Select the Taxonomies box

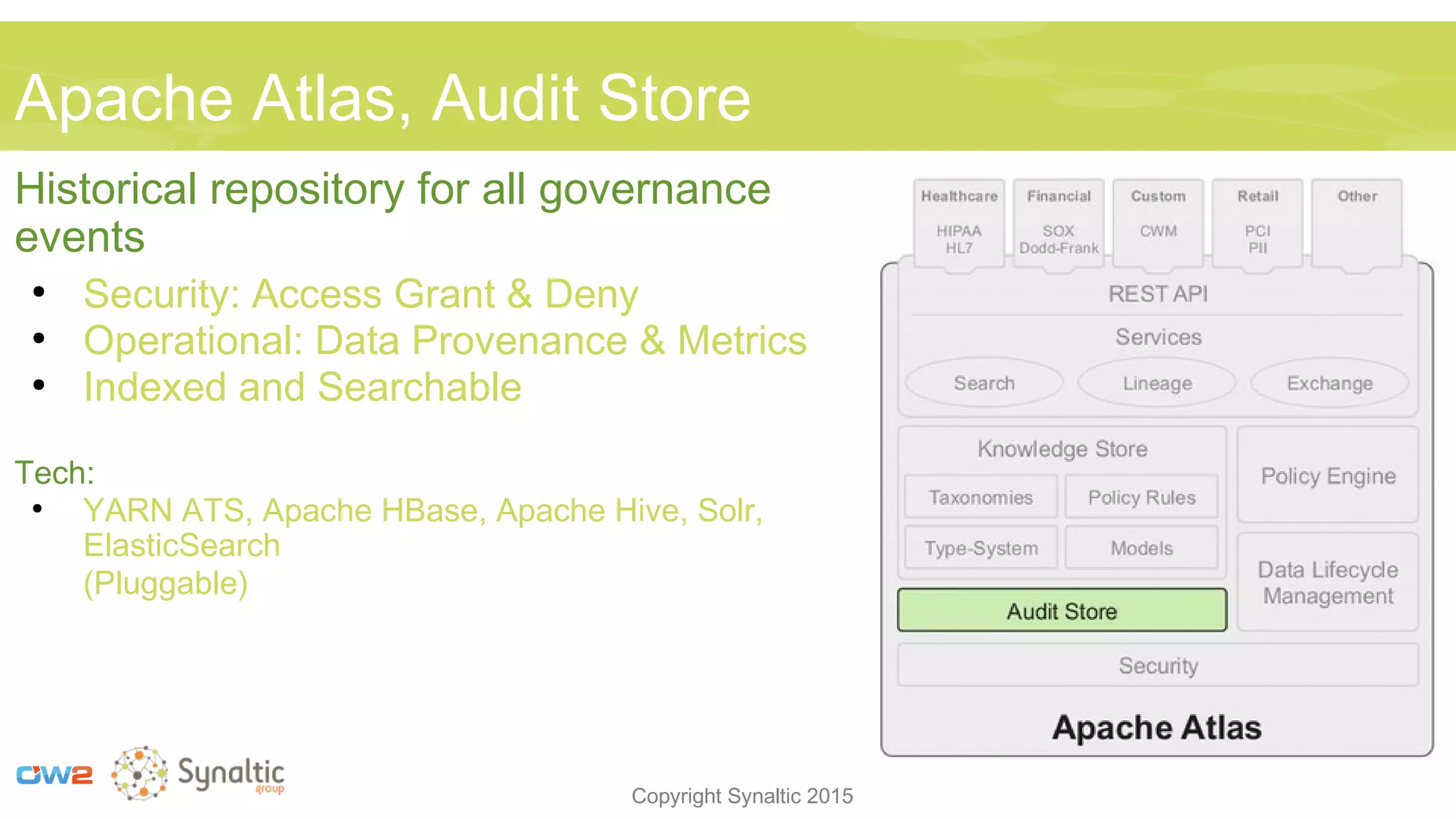pyautogui.click(x=981, y=497)
